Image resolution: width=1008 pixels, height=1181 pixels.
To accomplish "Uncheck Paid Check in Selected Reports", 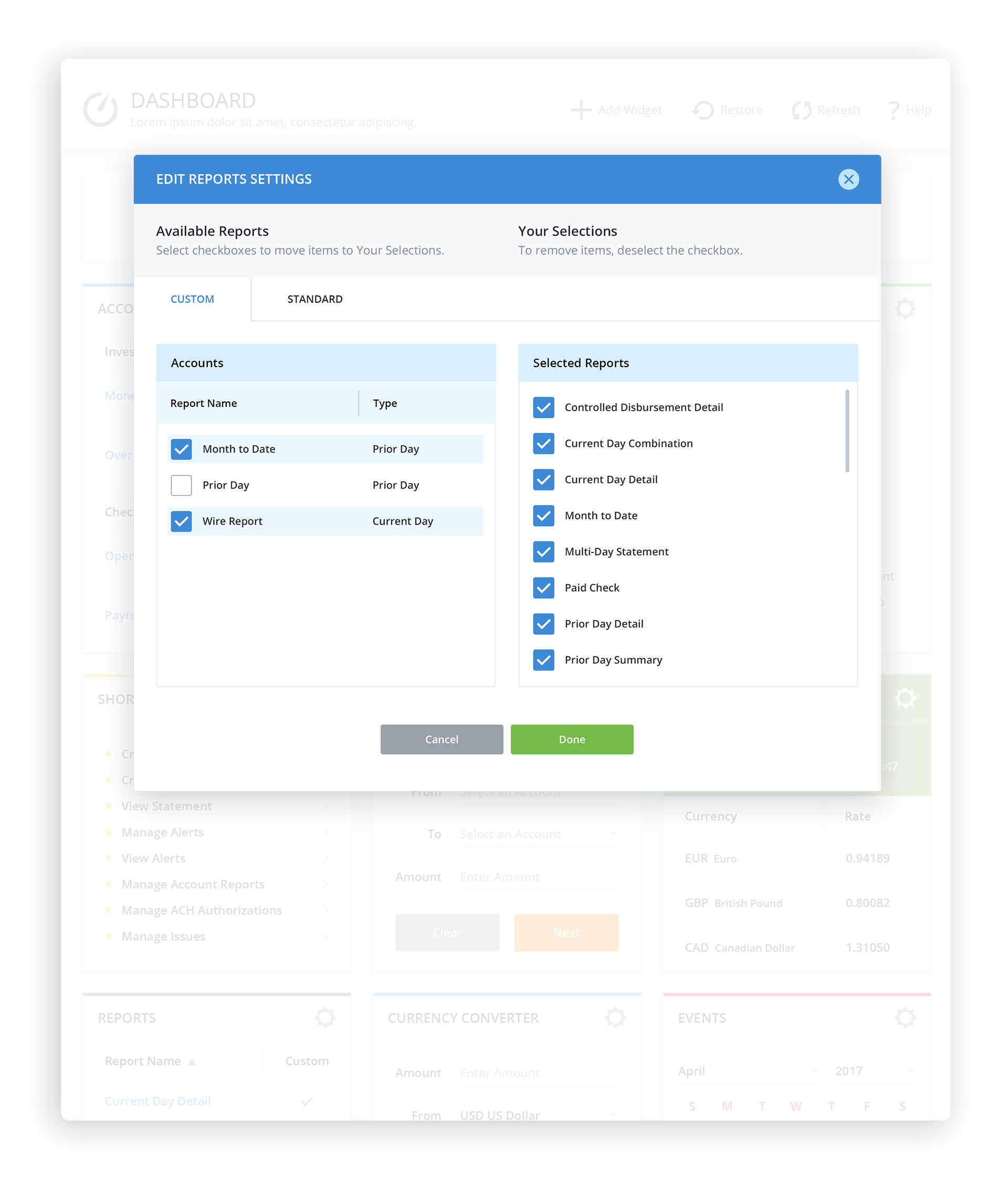I will click(x=543, y=588).
